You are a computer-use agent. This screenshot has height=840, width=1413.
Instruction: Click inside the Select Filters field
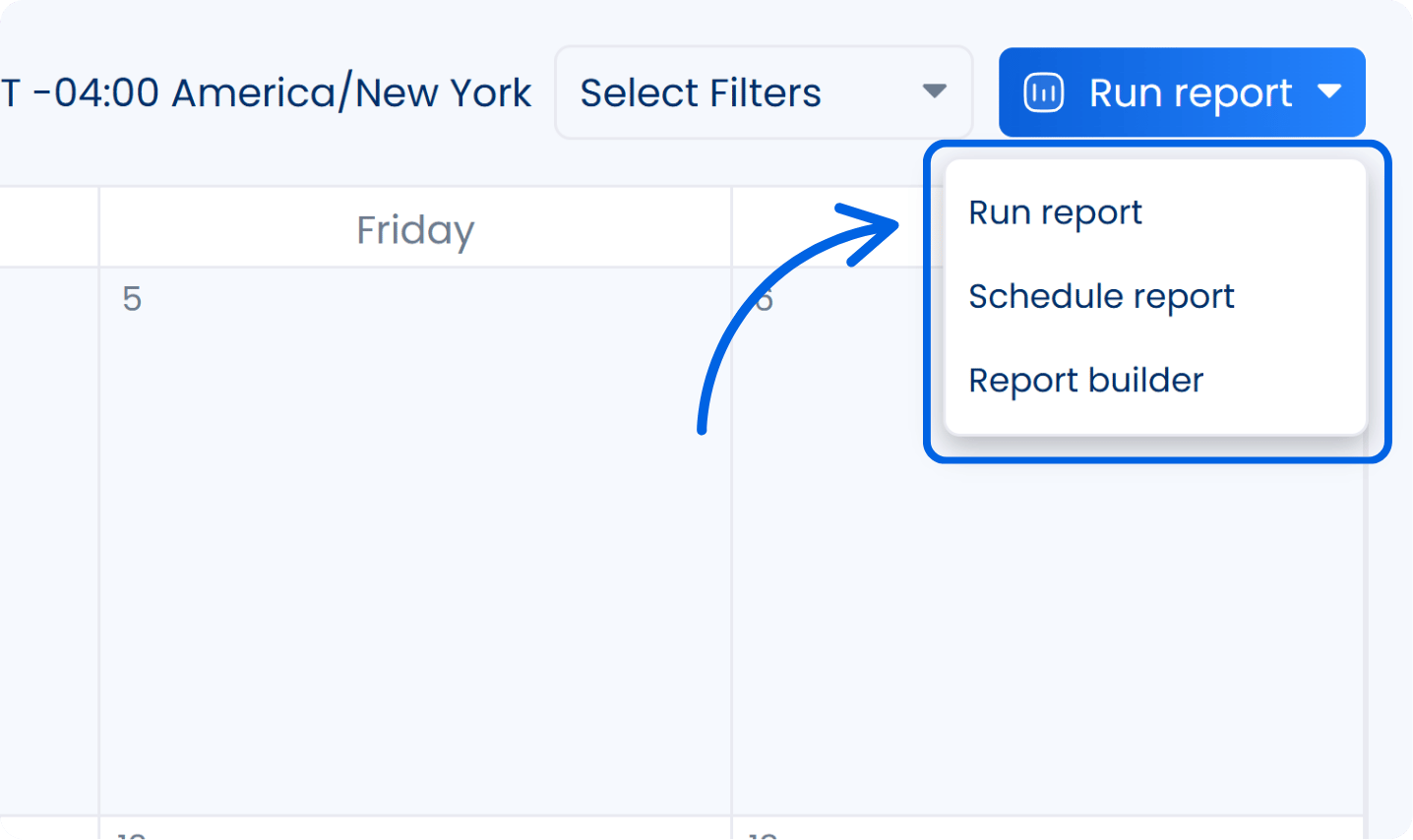click(x=763, y=91)
